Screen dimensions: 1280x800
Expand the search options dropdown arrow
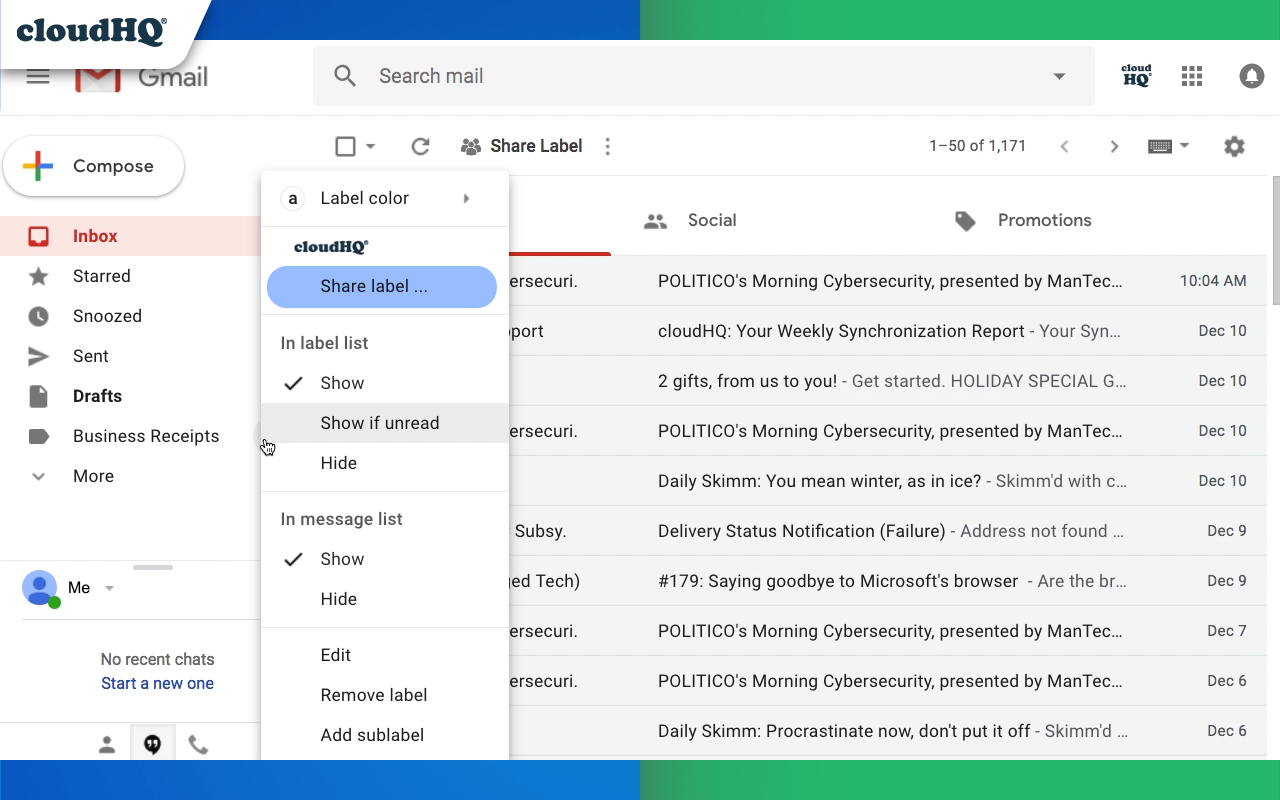pos(1059,76)
